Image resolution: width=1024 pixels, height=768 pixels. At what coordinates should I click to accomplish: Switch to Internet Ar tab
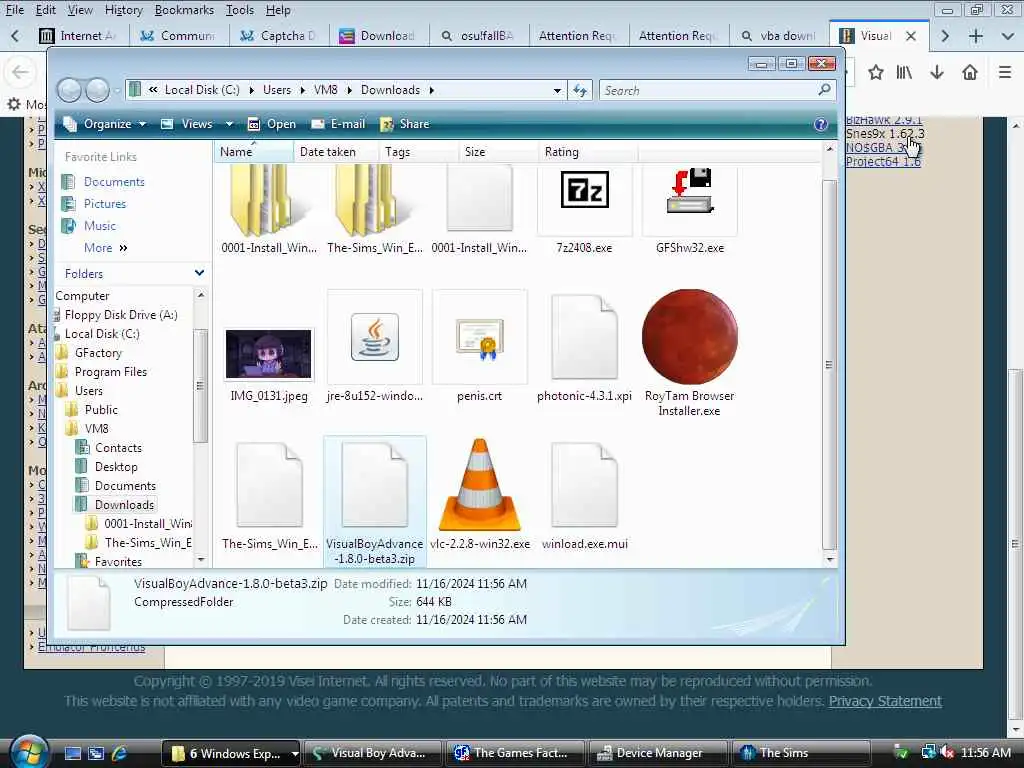78,36
